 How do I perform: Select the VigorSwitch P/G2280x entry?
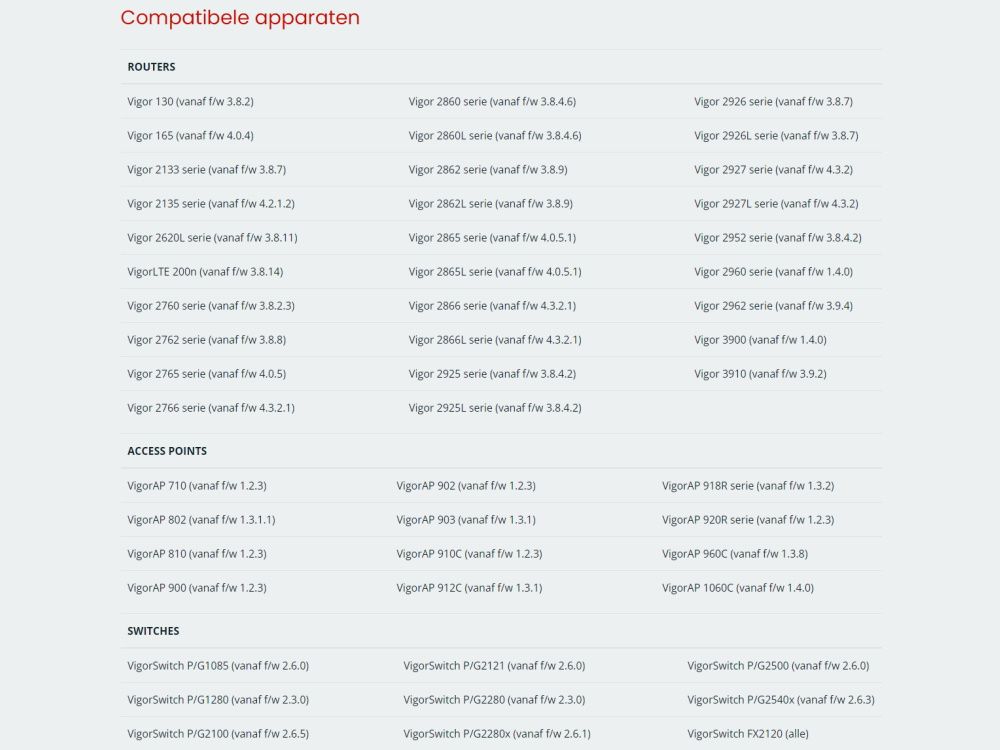(x=497, y=734)
